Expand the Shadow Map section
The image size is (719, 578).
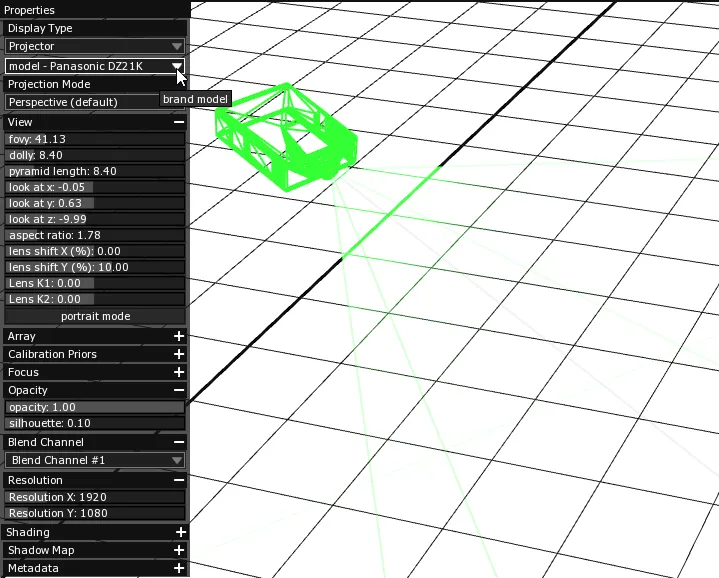pyautogui.click(x=179, y=550)
